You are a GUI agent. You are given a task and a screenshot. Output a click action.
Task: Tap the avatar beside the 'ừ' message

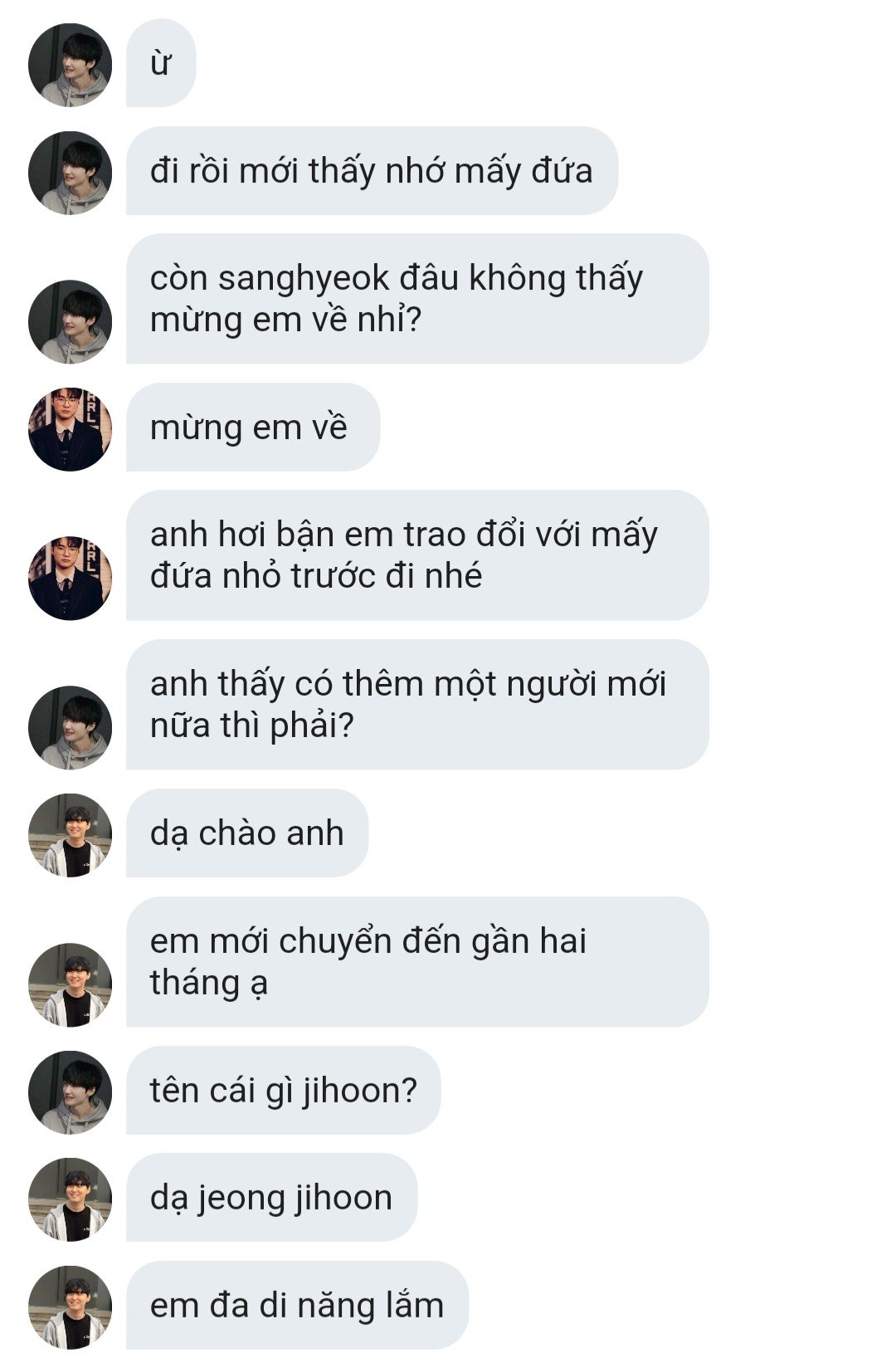coord(70,65)
